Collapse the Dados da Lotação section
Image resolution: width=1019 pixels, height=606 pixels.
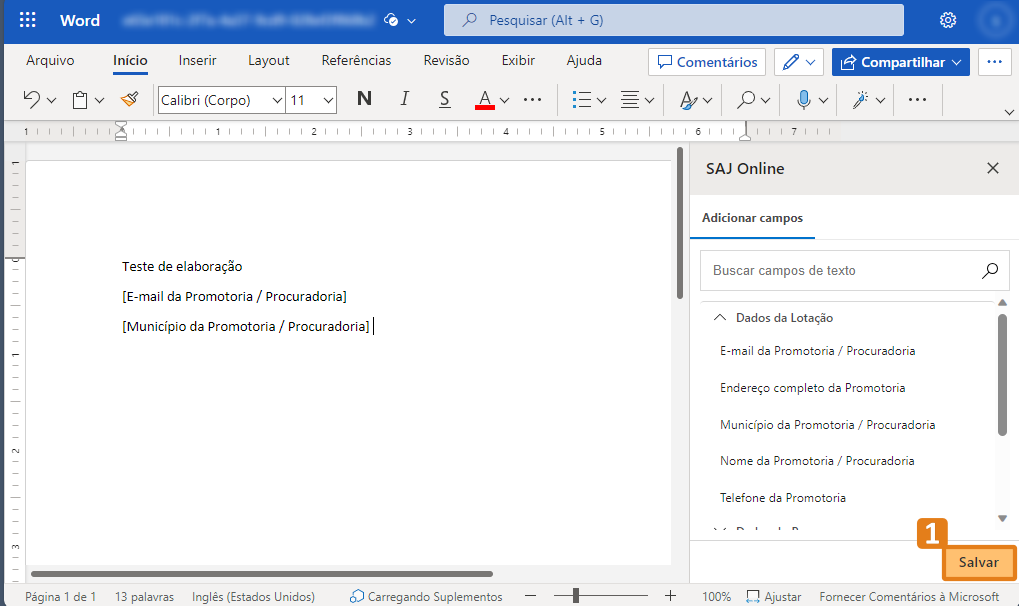tap(719, 317)
